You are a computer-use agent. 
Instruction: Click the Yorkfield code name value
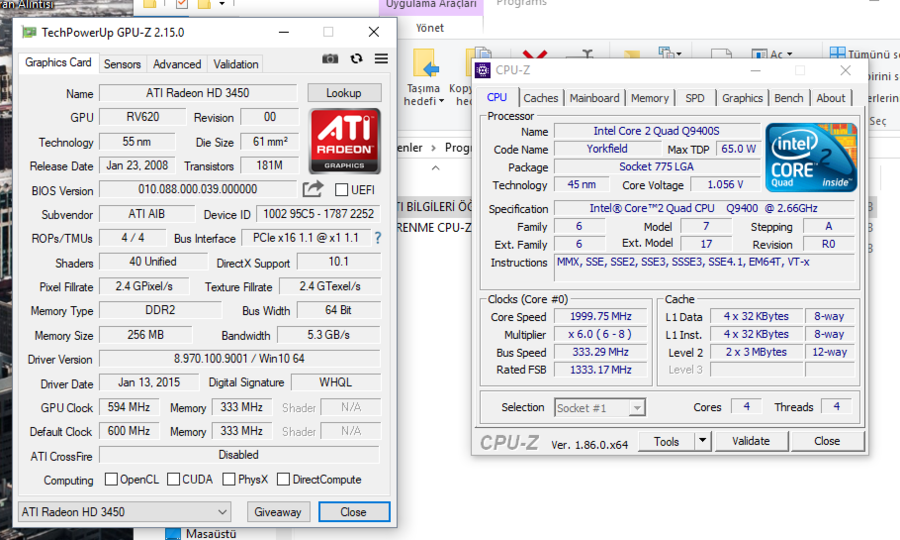607,149
